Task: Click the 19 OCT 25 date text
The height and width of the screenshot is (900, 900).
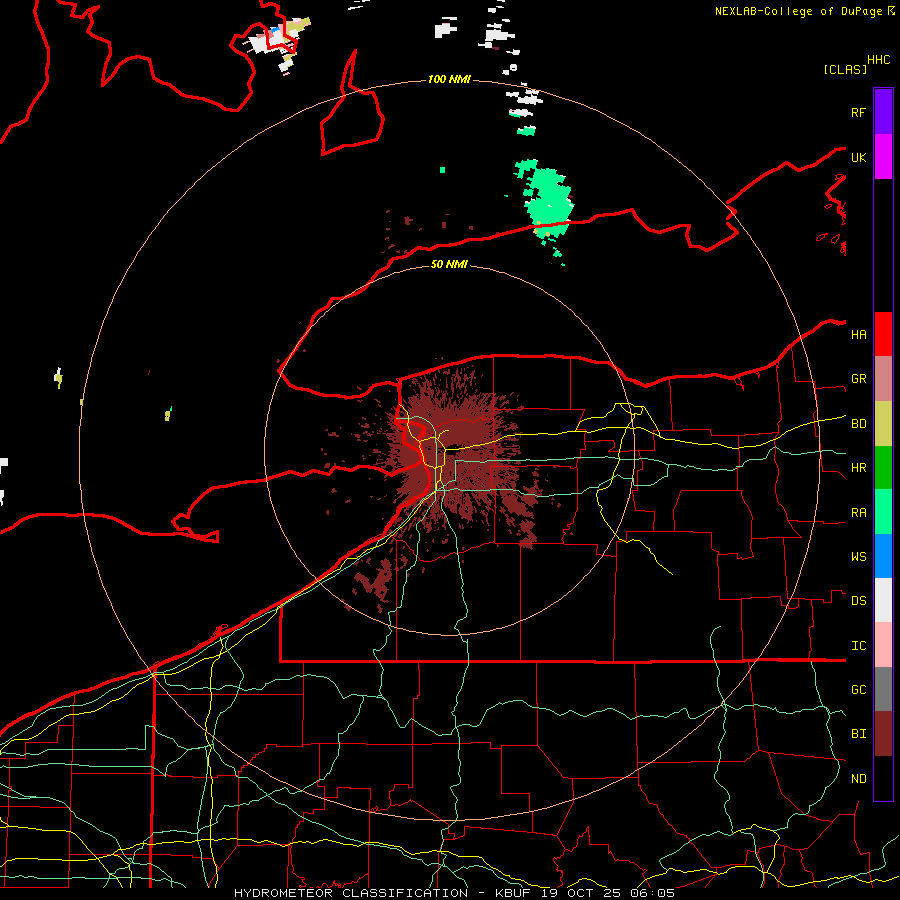Action: pyautogui.click(x=581, y=893)
